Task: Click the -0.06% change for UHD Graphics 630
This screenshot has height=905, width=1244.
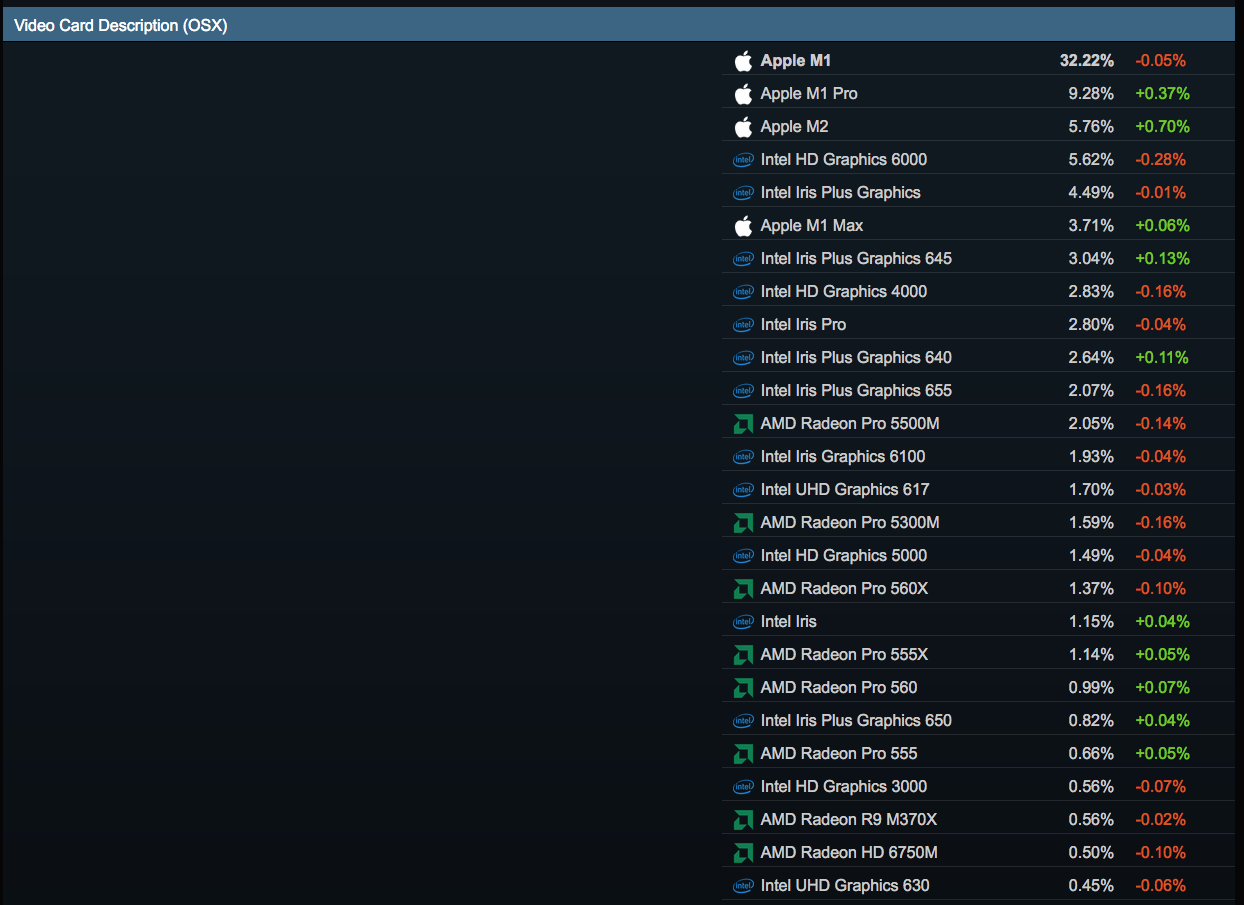Action: pyautogui.click(x=1160, y=886)
